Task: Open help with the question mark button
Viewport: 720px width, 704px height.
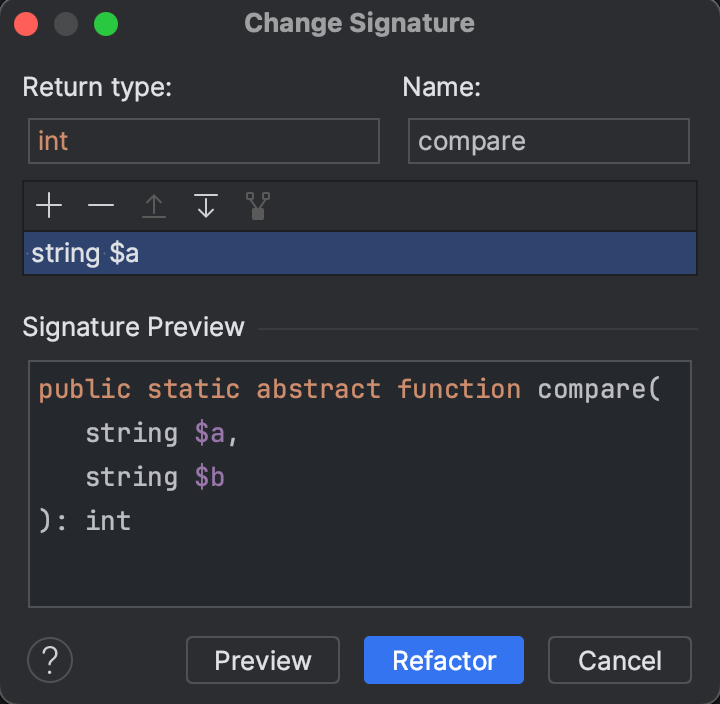Action: pos(50,660)
